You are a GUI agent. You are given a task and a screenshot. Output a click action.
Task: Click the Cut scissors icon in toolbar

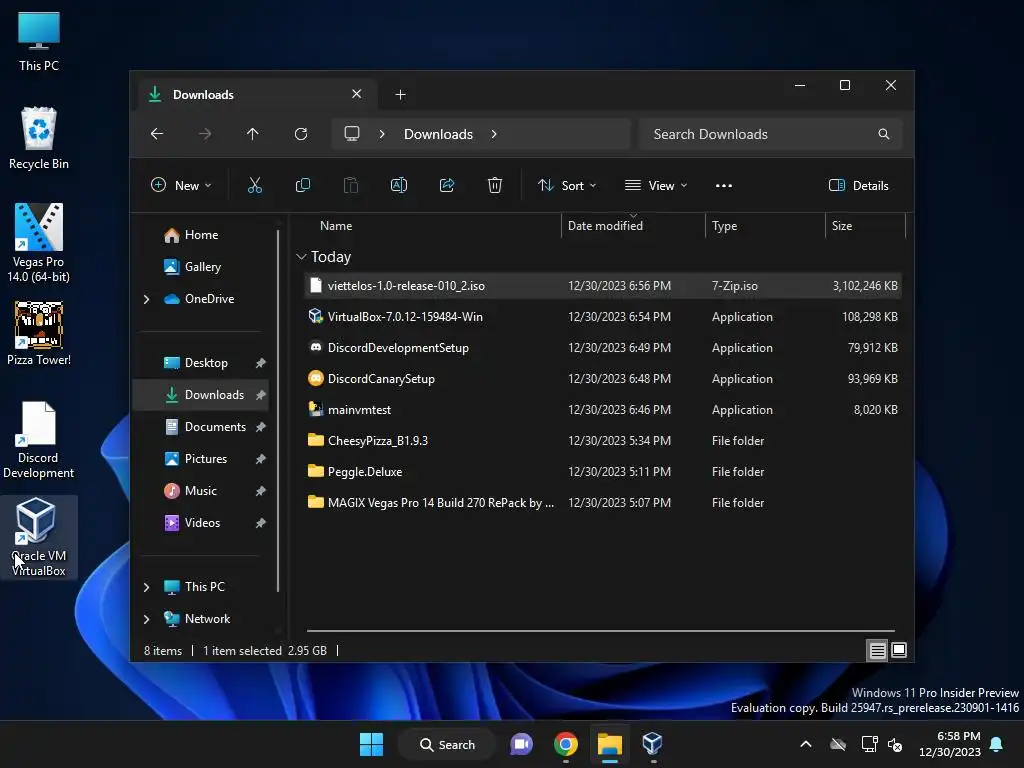255,185
